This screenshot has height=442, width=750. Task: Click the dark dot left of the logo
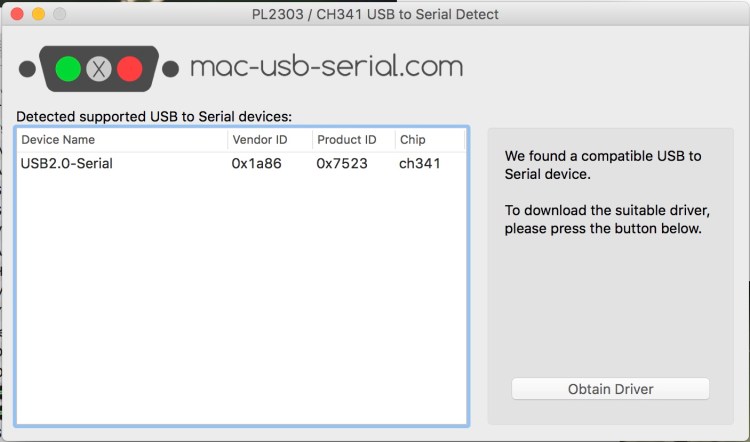tap(27, 69)
